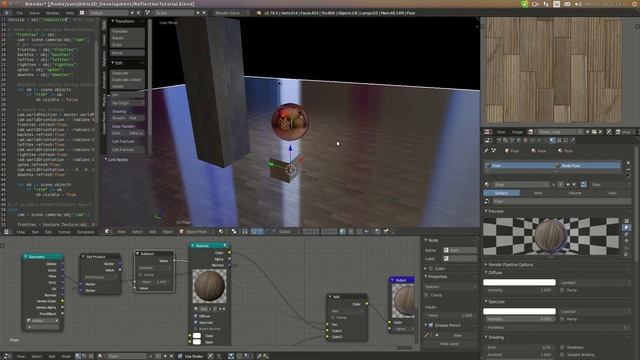Click the Duplicate Linked button

127,80
